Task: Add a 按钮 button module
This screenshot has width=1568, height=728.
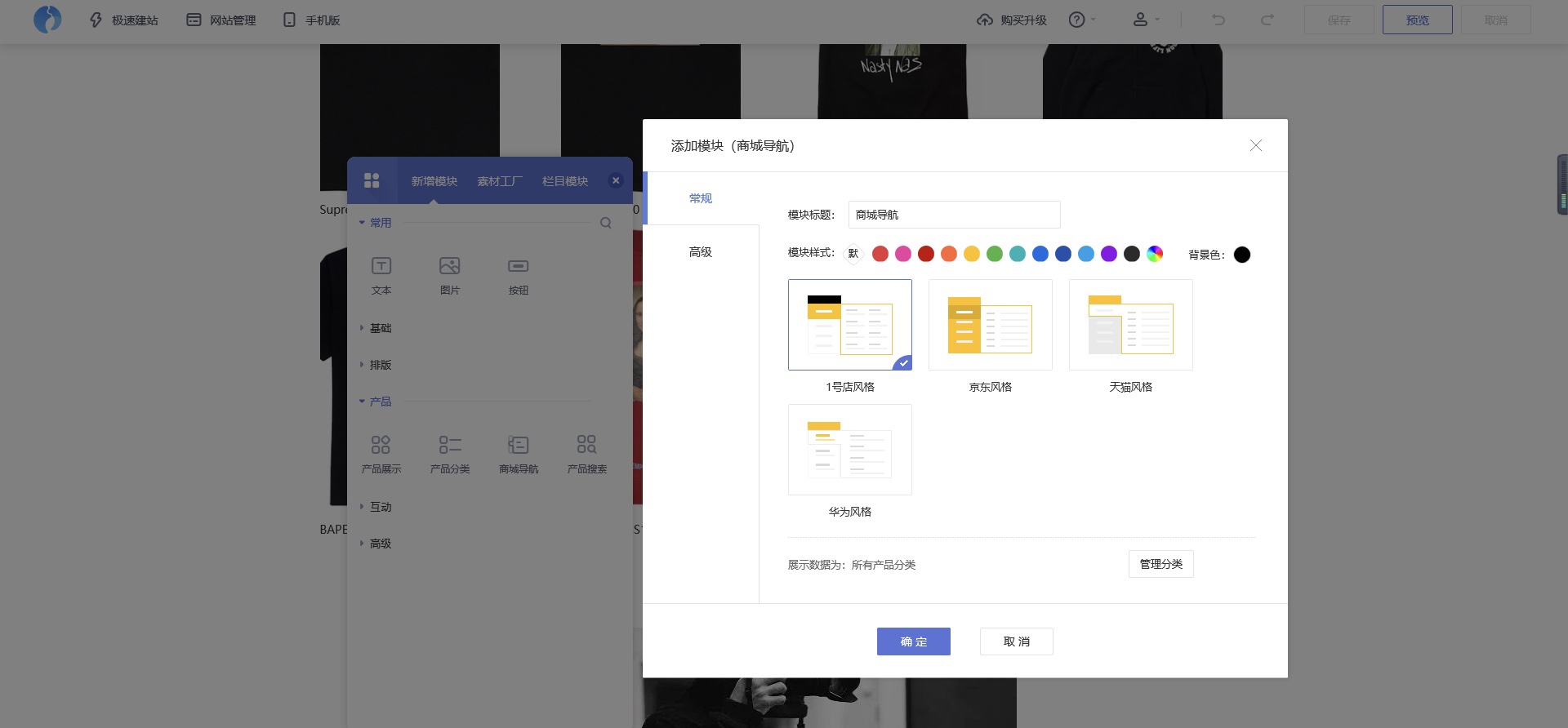Action: click(x=519, y=266)
